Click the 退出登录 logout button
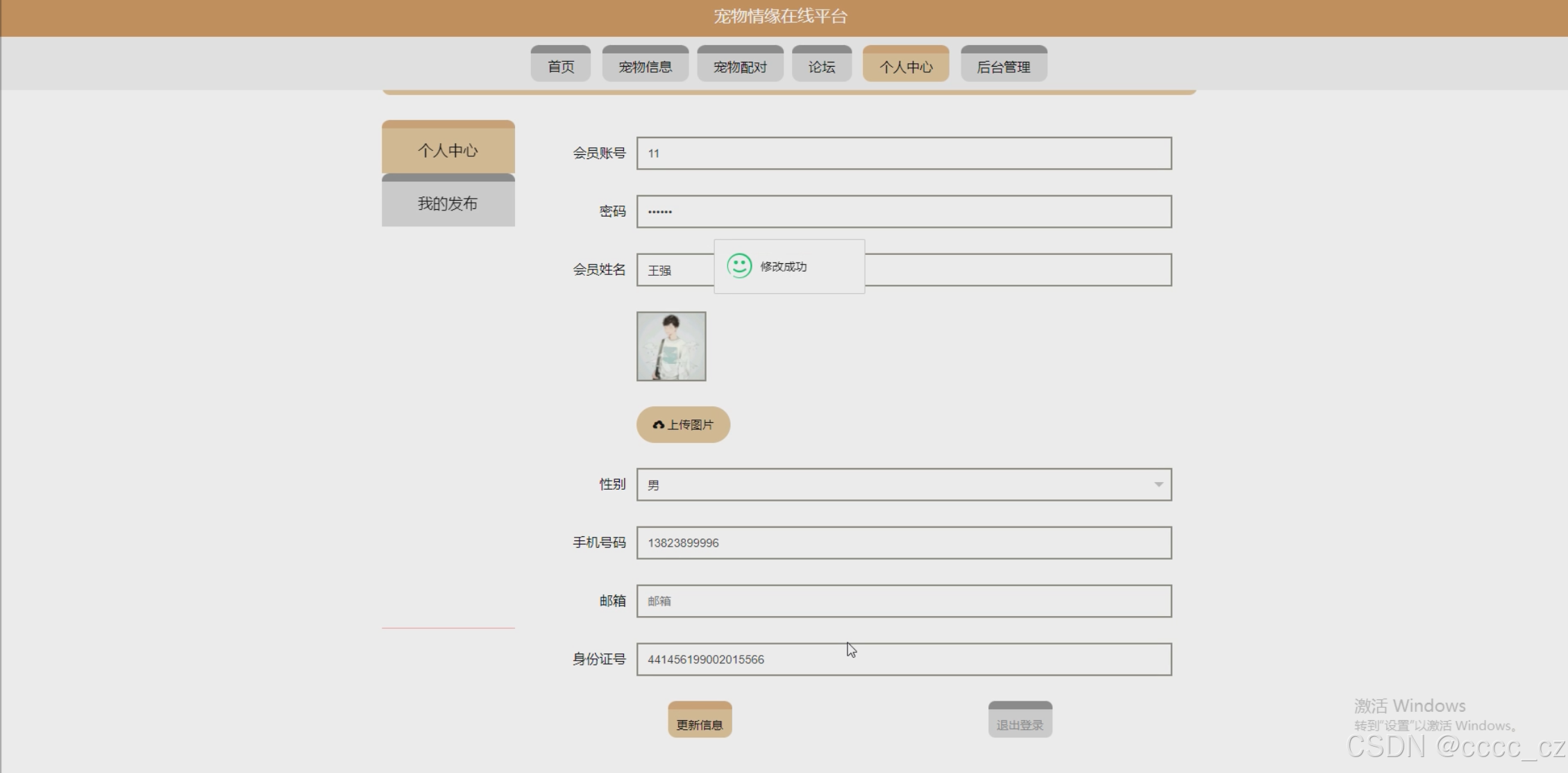Viewport: 1568px width, 773px height. [x=1020, y=722]
